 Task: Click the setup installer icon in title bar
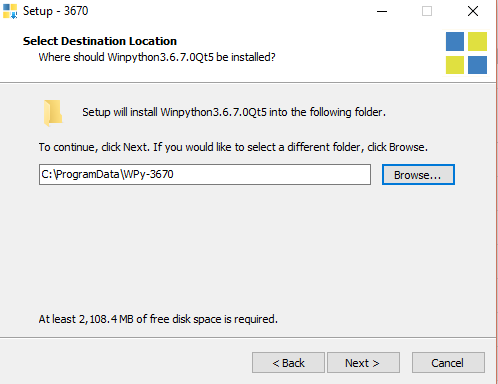tap(10, 11)
